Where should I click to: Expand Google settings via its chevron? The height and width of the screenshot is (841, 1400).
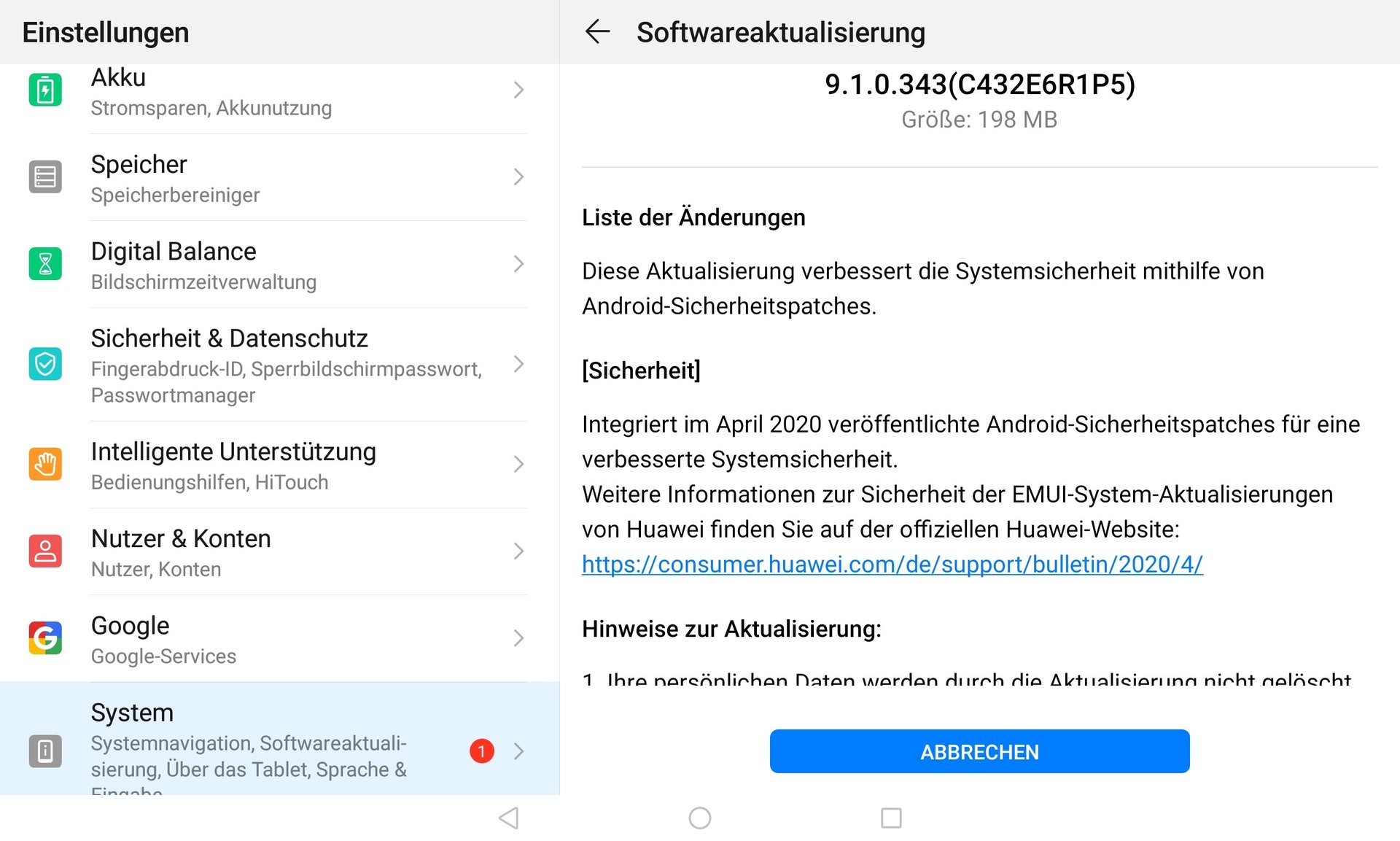518,638
